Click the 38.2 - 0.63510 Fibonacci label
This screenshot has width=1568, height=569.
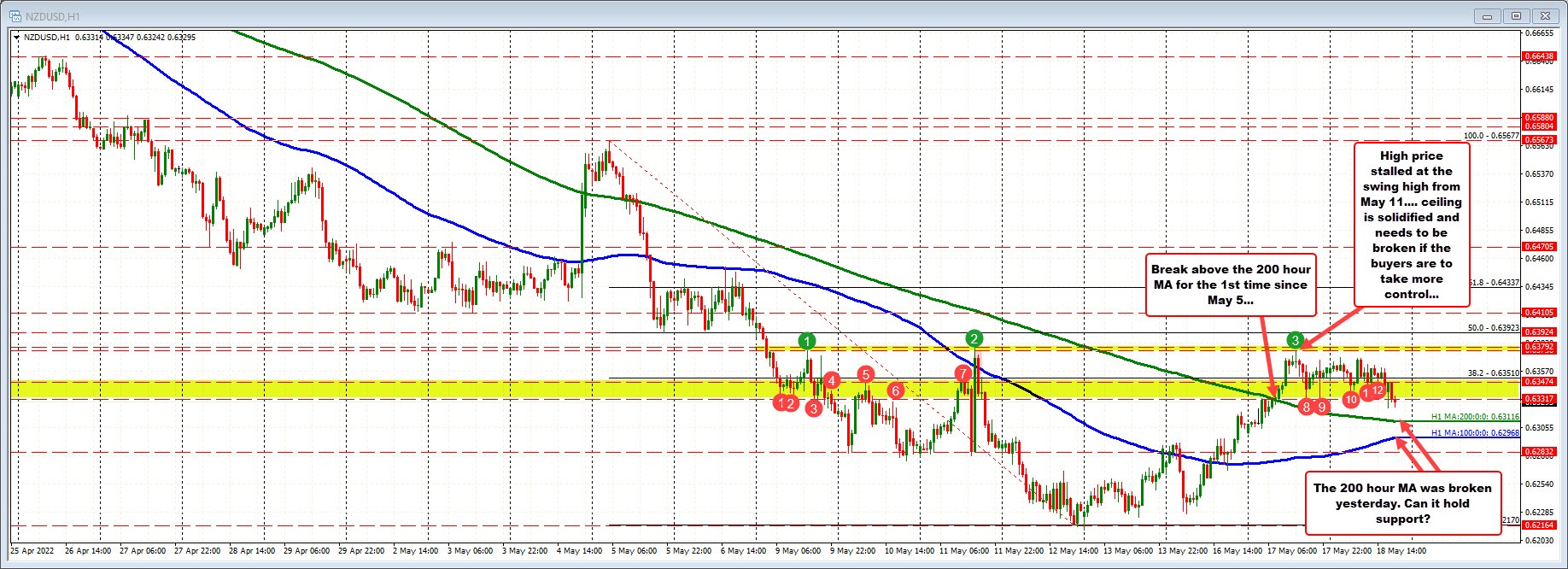click(x=1494, y=372)
